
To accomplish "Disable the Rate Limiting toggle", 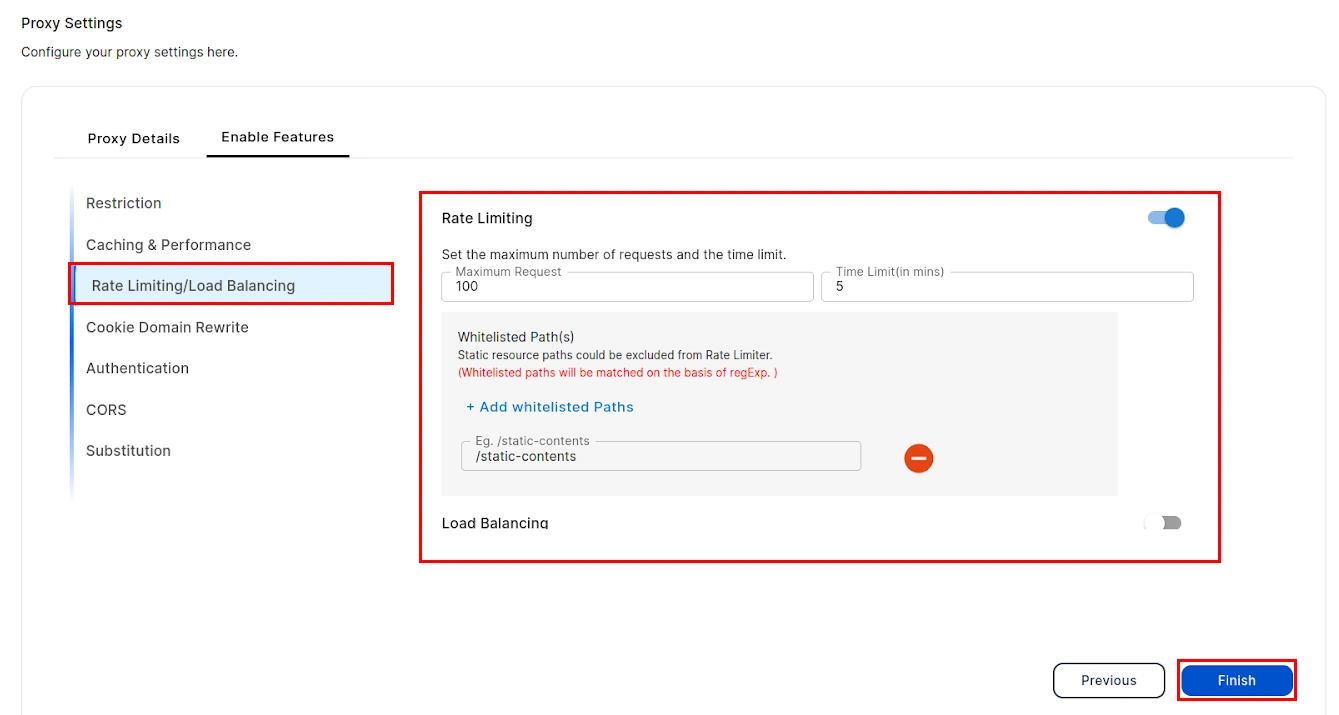I will tap(1164, 217).
